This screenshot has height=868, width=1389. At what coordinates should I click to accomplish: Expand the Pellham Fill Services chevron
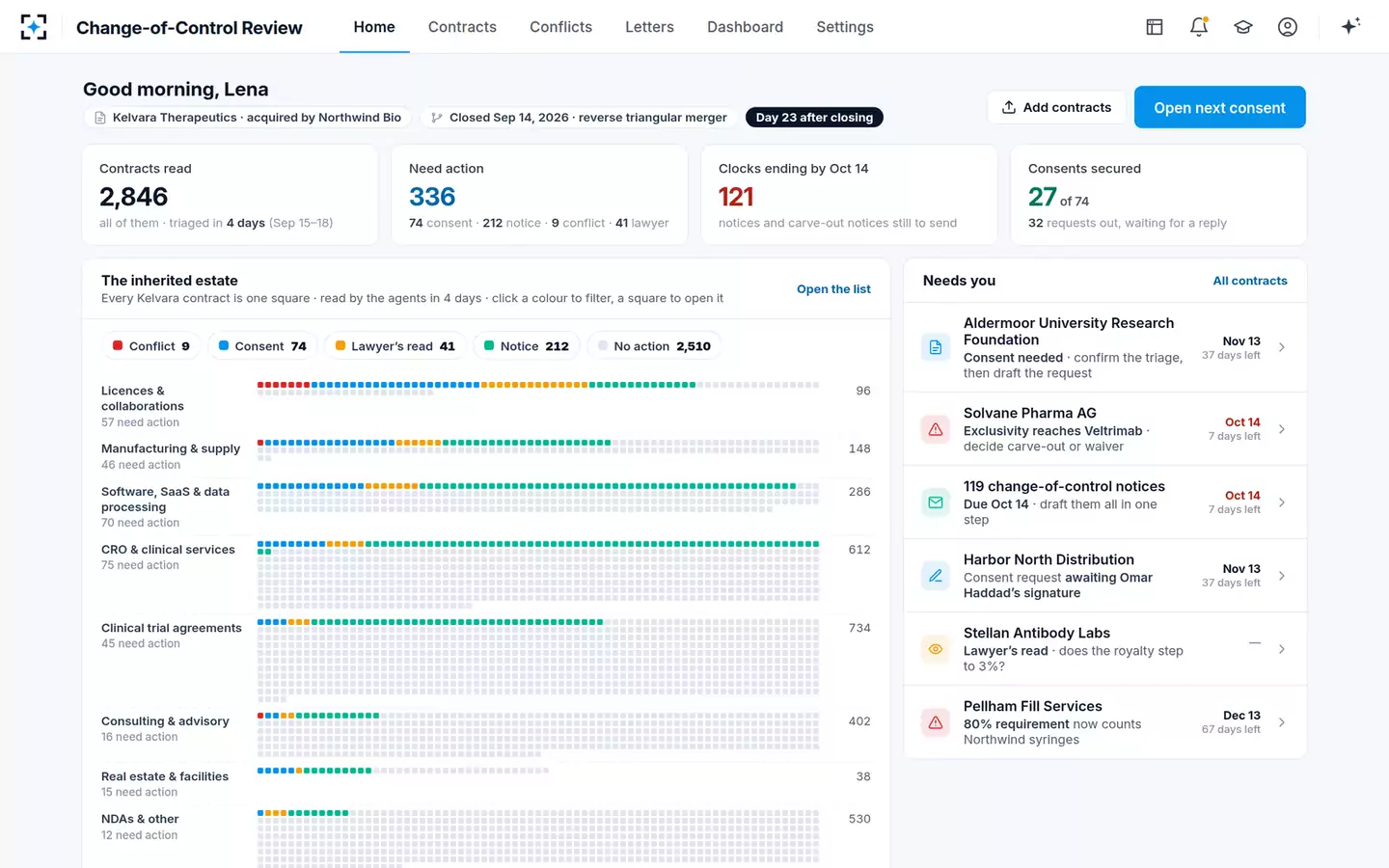pos(1282,722)
